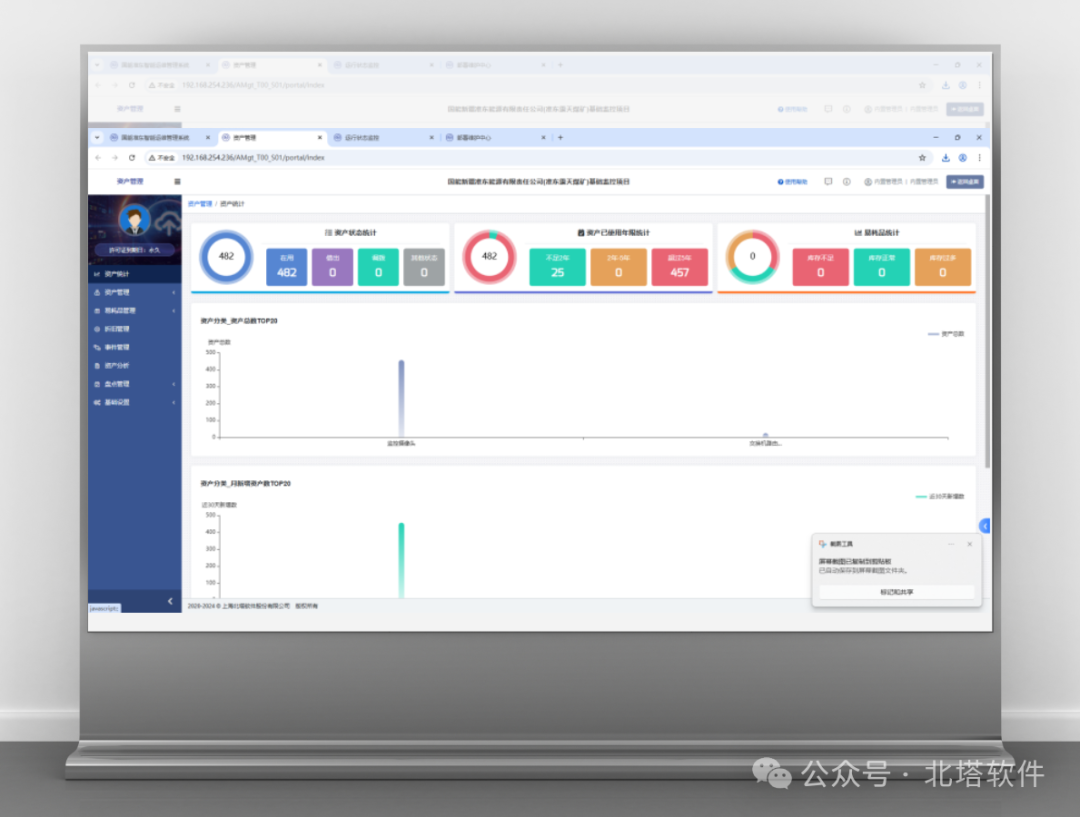Click the icon beside 事件管理 in the sidebar
The height and width of the screenshot is (817, 1080).
coord(97,347)
